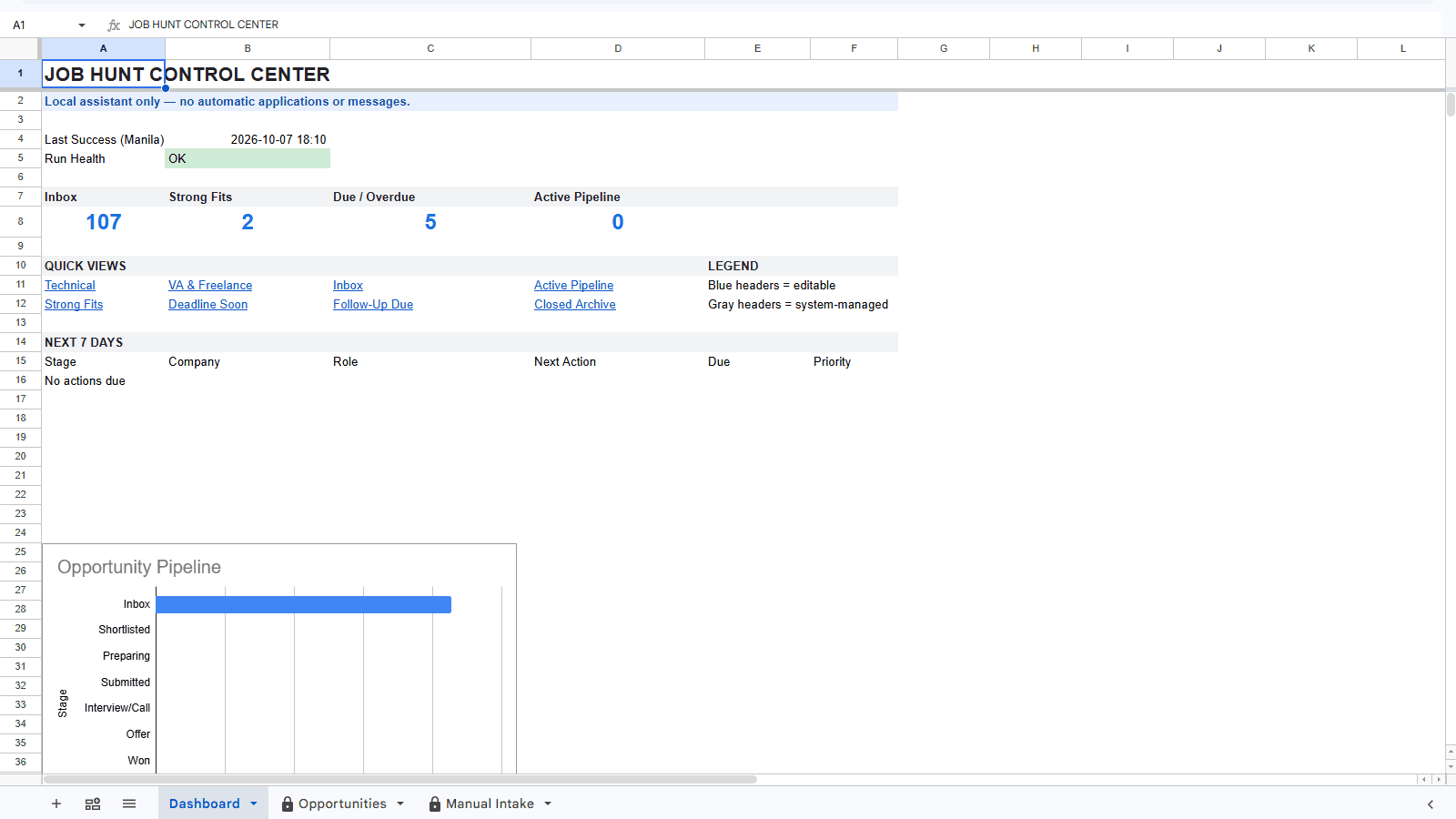Click the select-all corner box
Viewport: 1456px width, 819px height.
[x=20, y=48]
